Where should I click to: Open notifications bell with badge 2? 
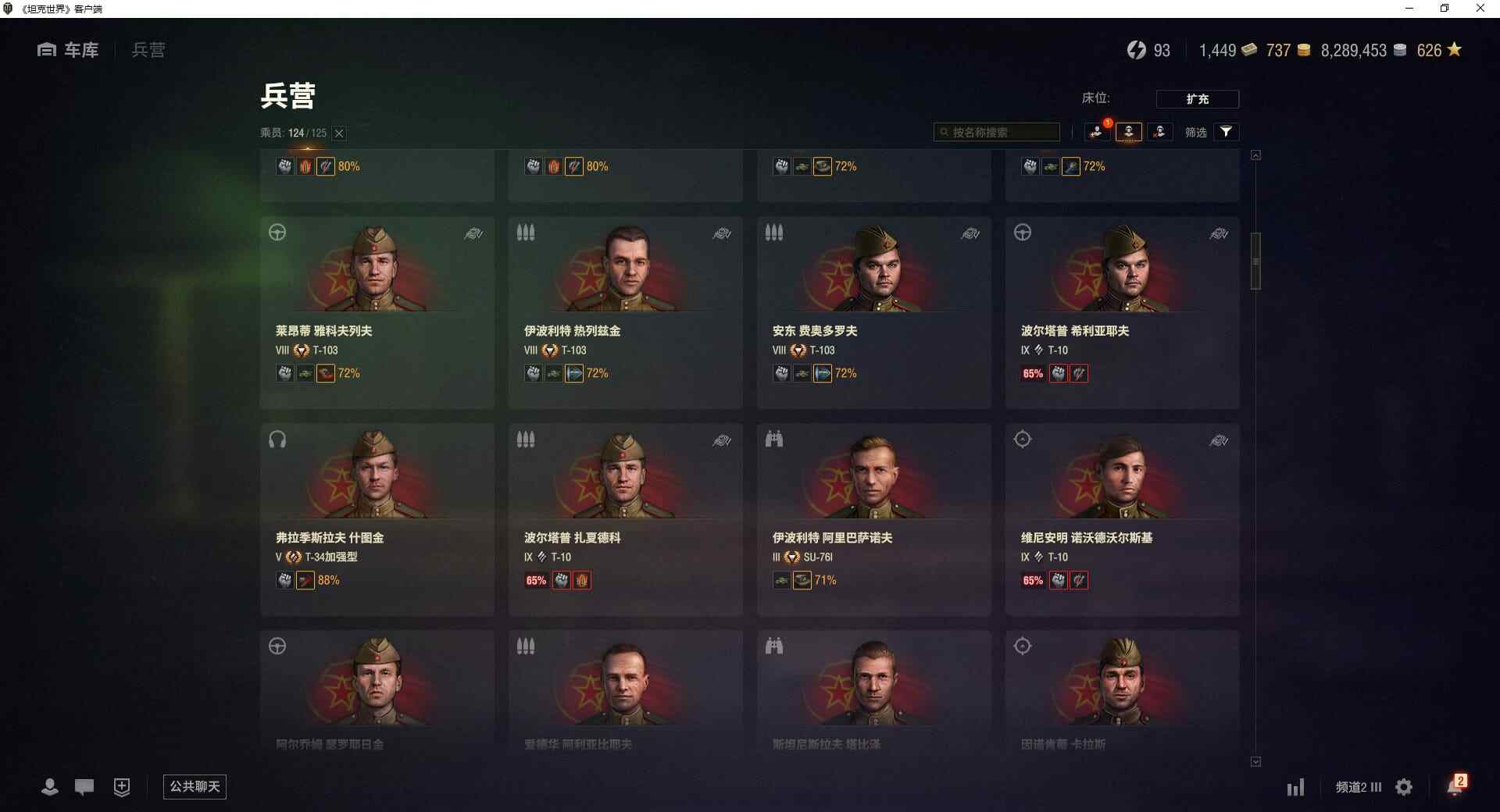coord(1456,785)
